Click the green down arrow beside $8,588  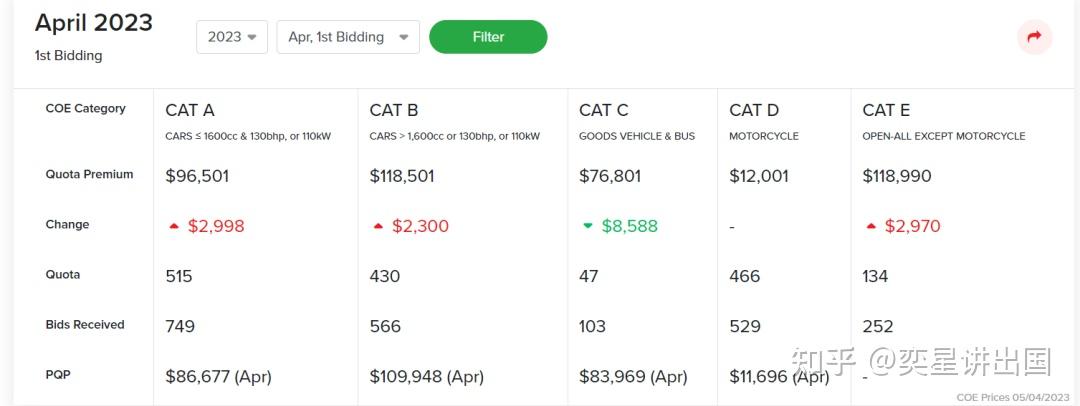(588, 225)
